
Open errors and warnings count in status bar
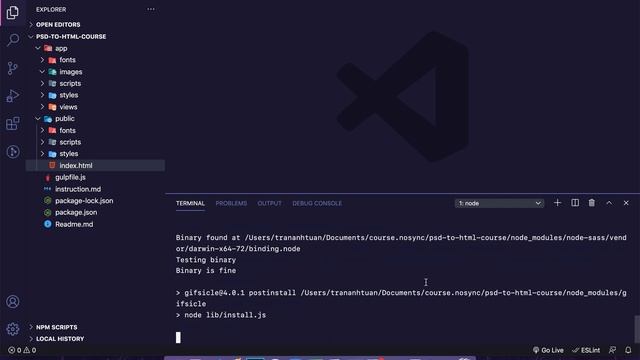click(x=22, y=350)
